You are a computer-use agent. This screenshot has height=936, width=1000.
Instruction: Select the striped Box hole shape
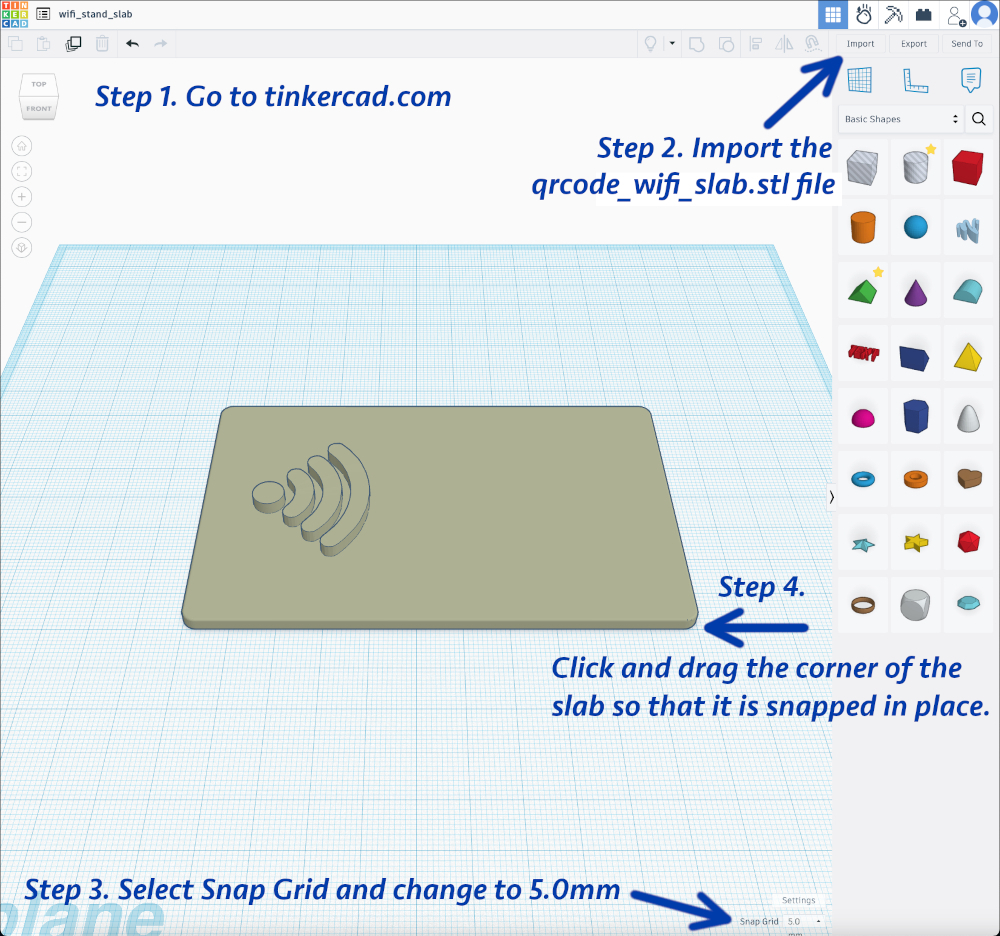(862, 168)
